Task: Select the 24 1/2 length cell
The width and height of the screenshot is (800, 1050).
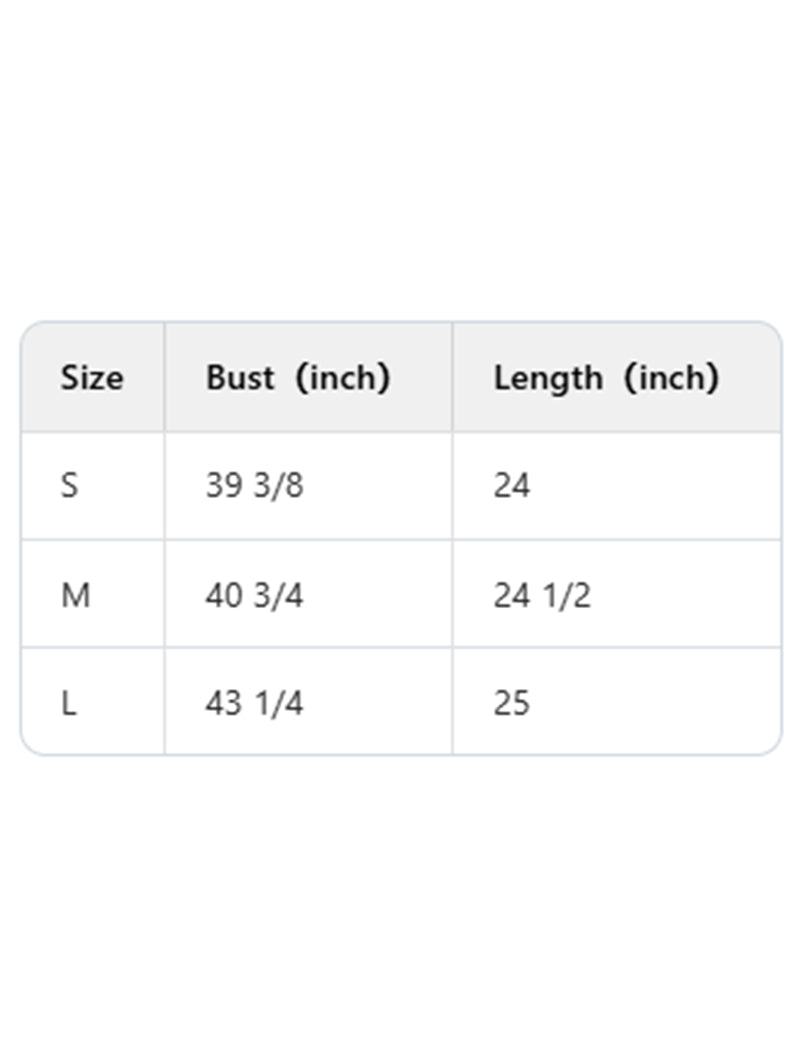Action: coord(542,595)
